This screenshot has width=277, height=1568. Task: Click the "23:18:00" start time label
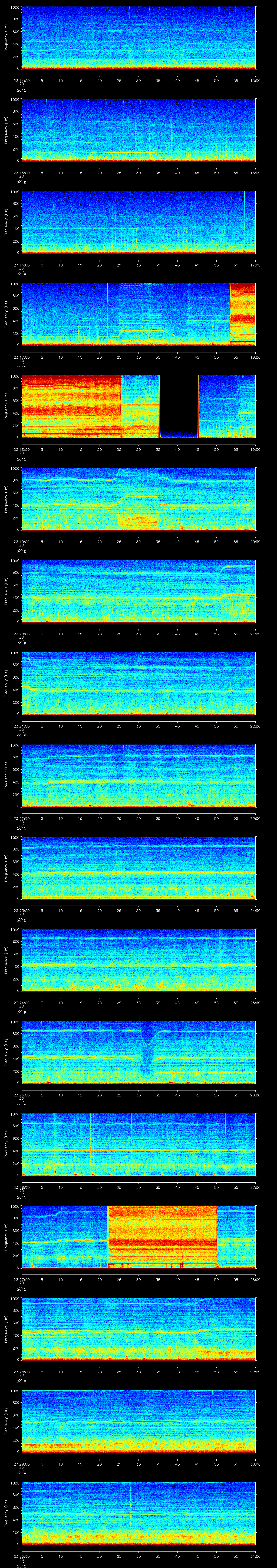click(x=21, y=449)
